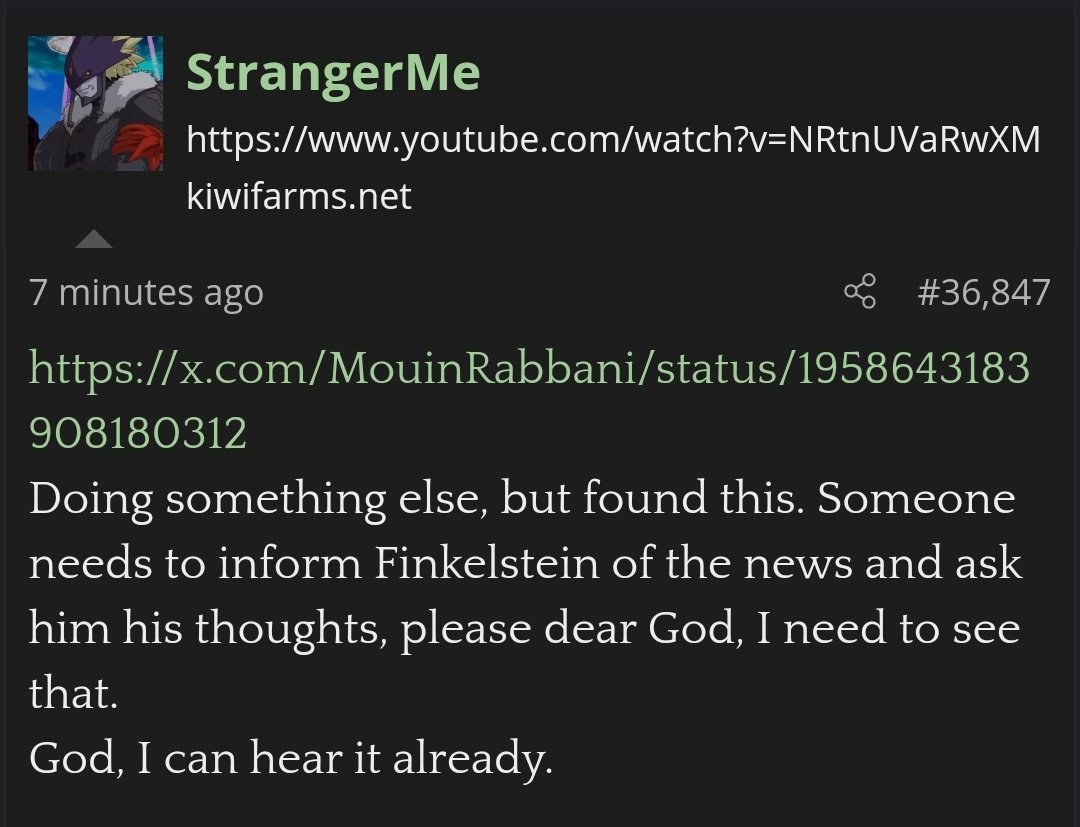Click the standalone "that." line of the post

pos(74,694)
